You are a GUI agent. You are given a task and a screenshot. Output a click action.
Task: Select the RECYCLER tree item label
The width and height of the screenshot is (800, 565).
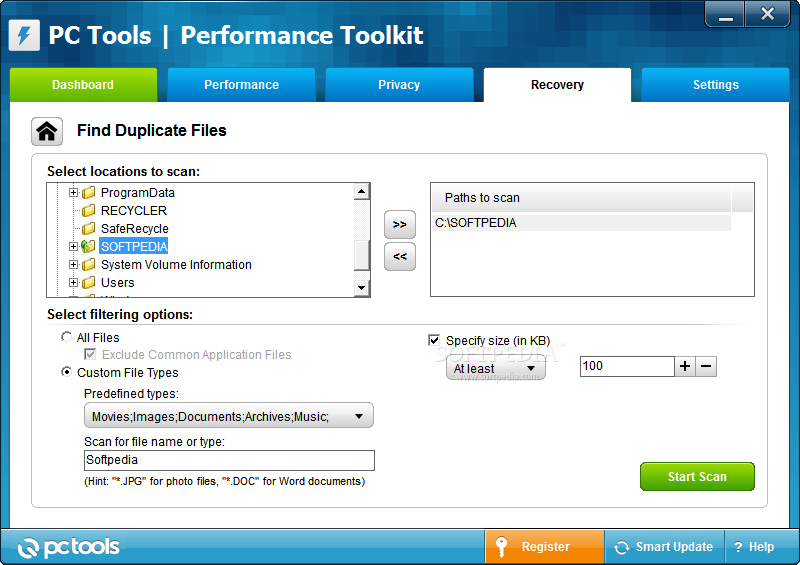pyautogui.click(x=134, y=210)
